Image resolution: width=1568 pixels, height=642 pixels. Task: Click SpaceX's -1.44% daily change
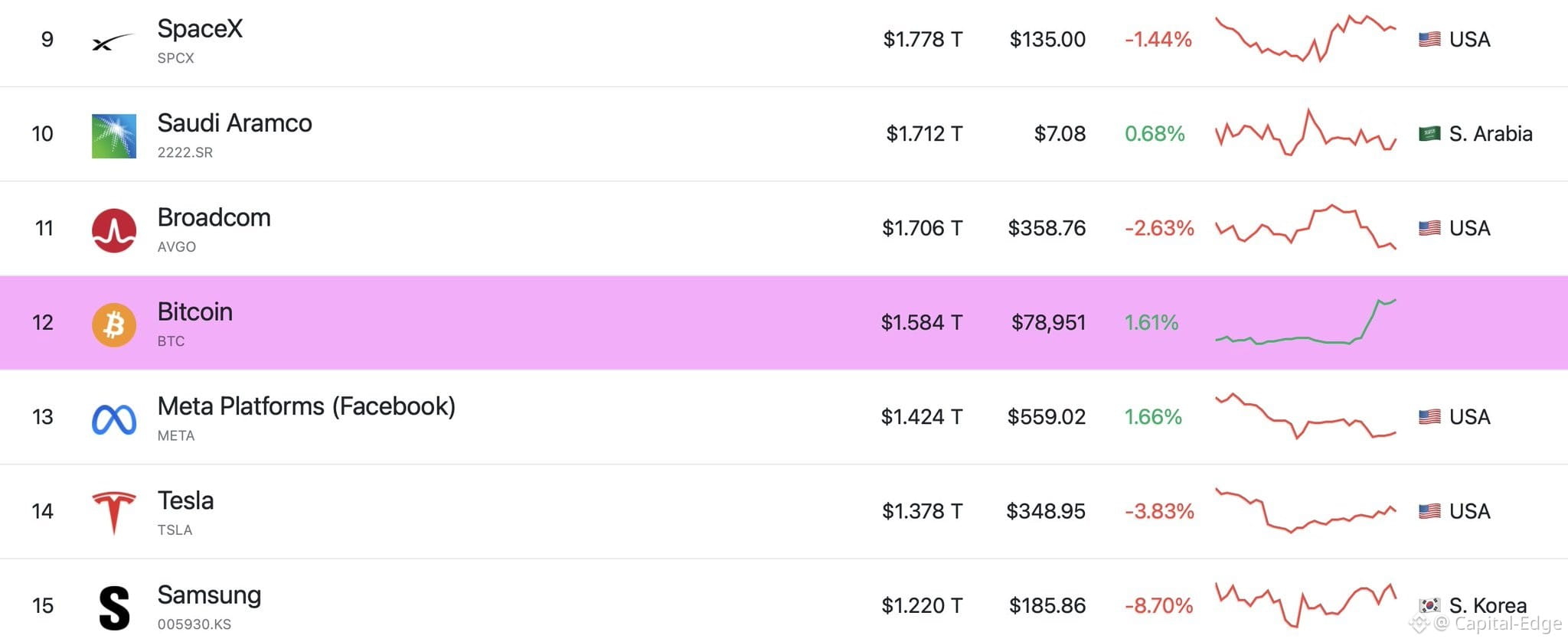click(x=1158, y=40)
